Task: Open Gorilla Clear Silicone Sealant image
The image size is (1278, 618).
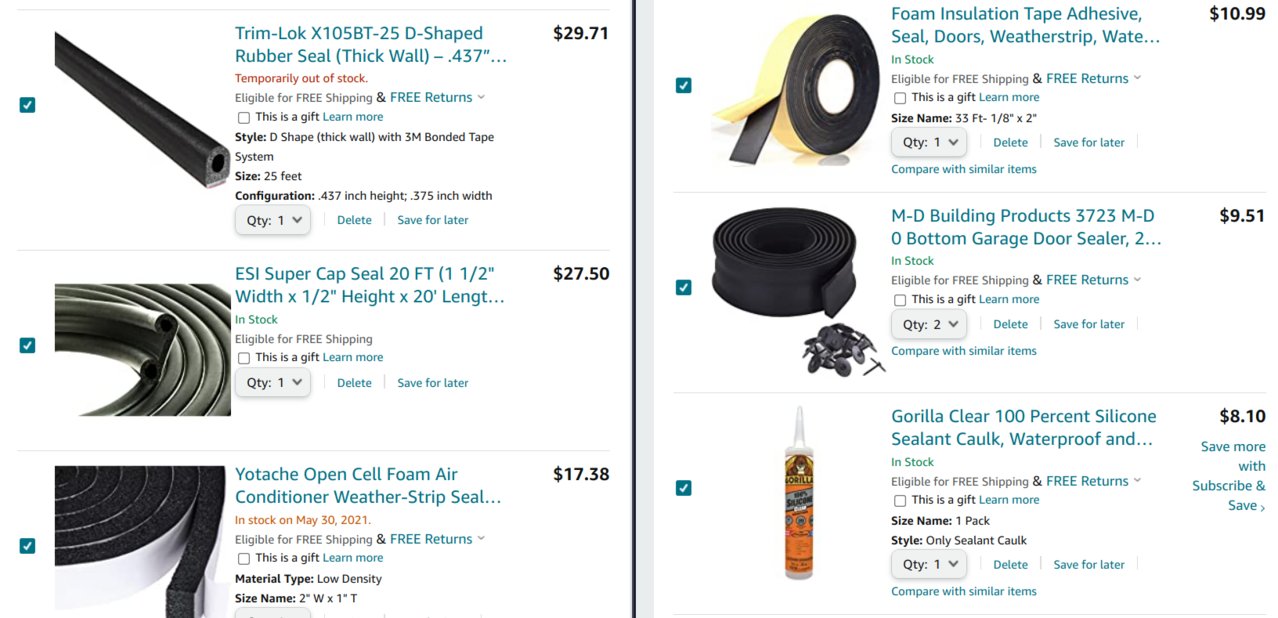Action: pyautogui.click(x=798, y=492)
